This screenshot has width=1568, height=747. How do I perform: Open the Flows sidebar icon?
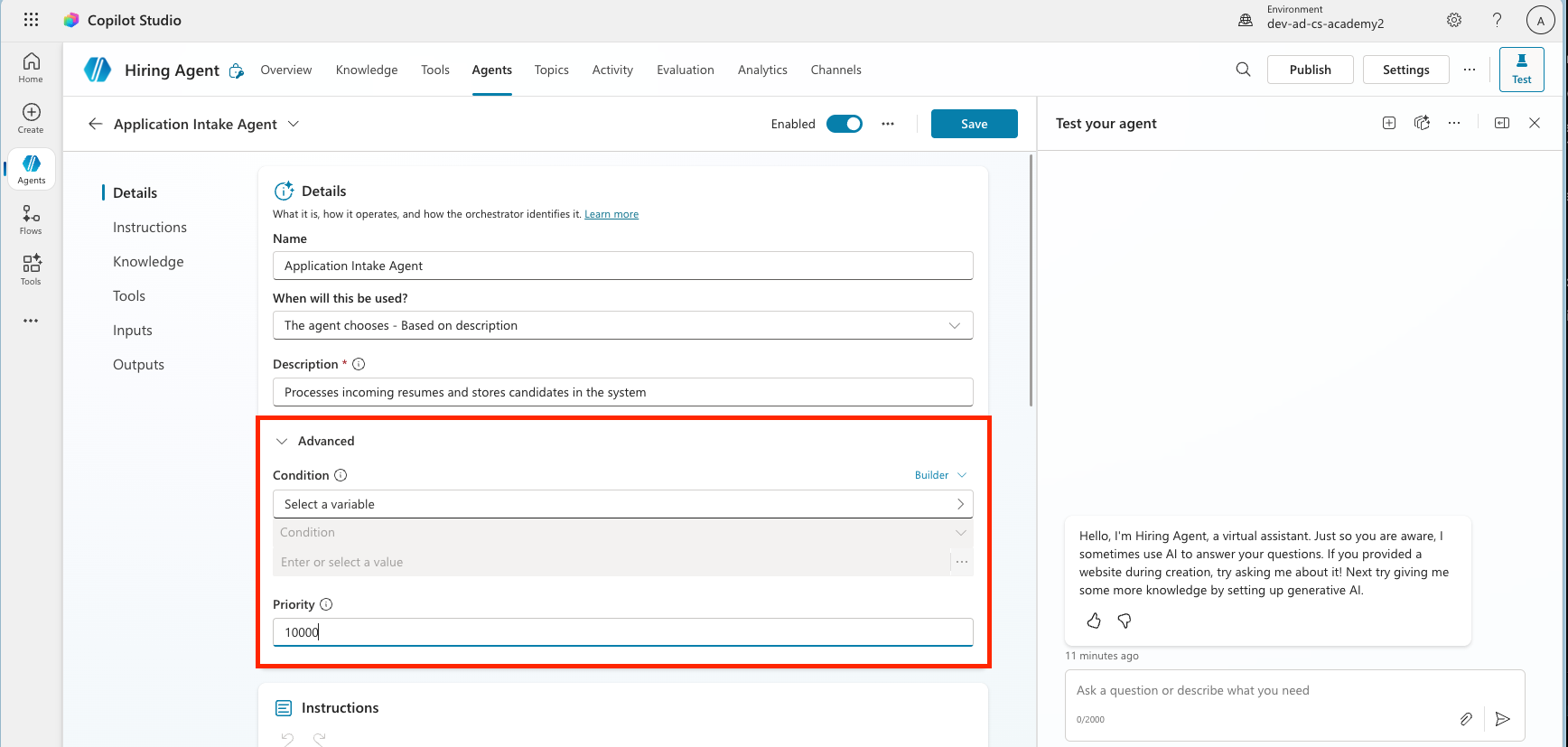[31, 219]
